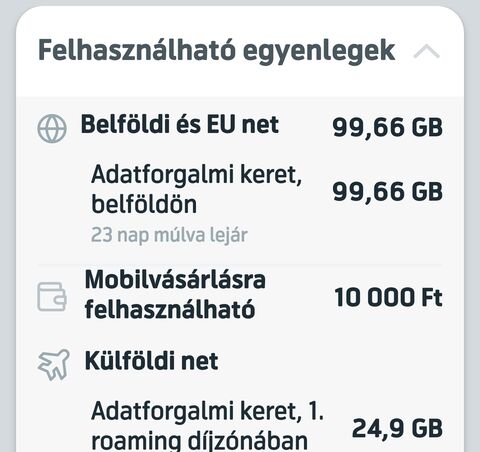
Task: Click the Mobilvásárlásra label text
Action: coord(175,279)
